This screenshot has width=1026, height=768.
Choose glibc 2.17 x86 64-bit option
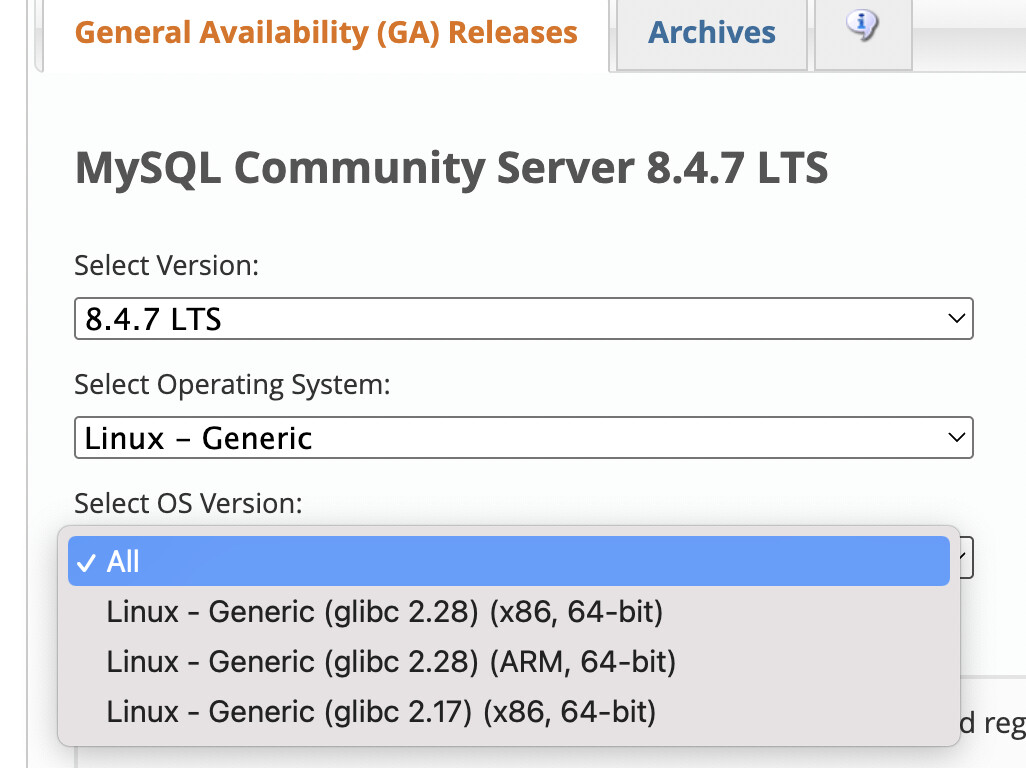click(x=381, y=712)
